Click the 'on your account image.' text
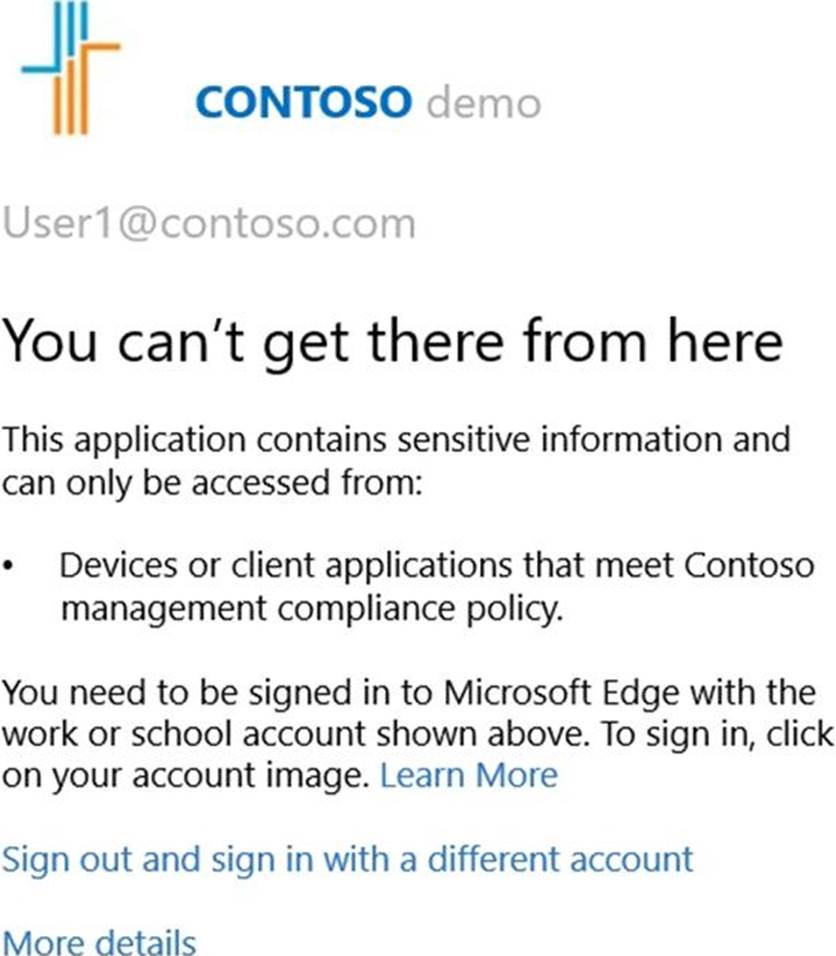Image resolution: width=836 pixels, height=956 pixels. pyautogui.click(x=185, y=775)
